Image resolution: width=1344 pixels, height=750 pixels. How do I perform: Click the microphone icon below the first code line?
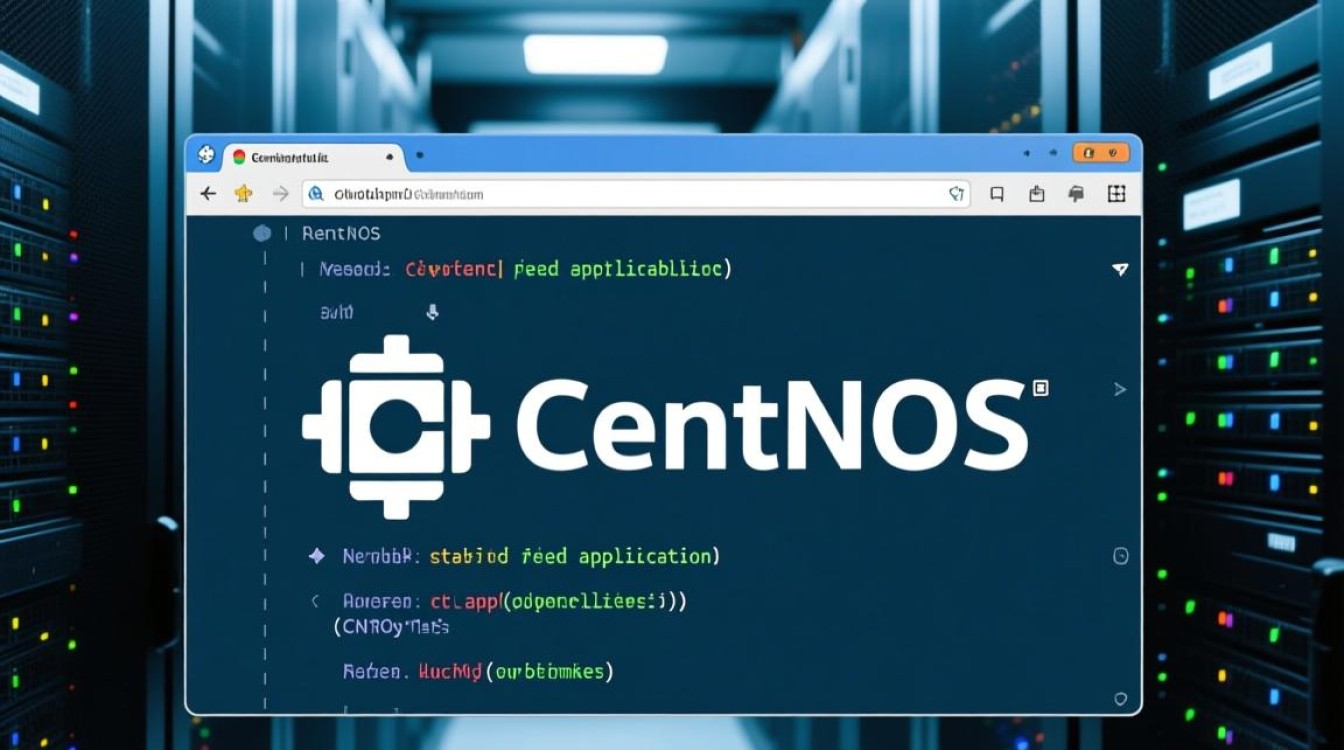[432, 313]
